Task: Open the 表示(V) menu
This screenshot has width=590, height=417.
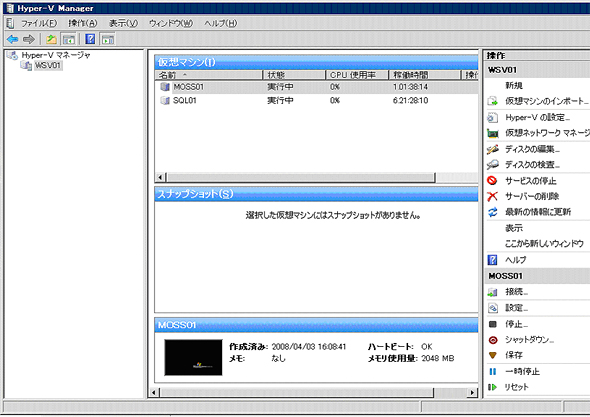Action: point(123,23)
